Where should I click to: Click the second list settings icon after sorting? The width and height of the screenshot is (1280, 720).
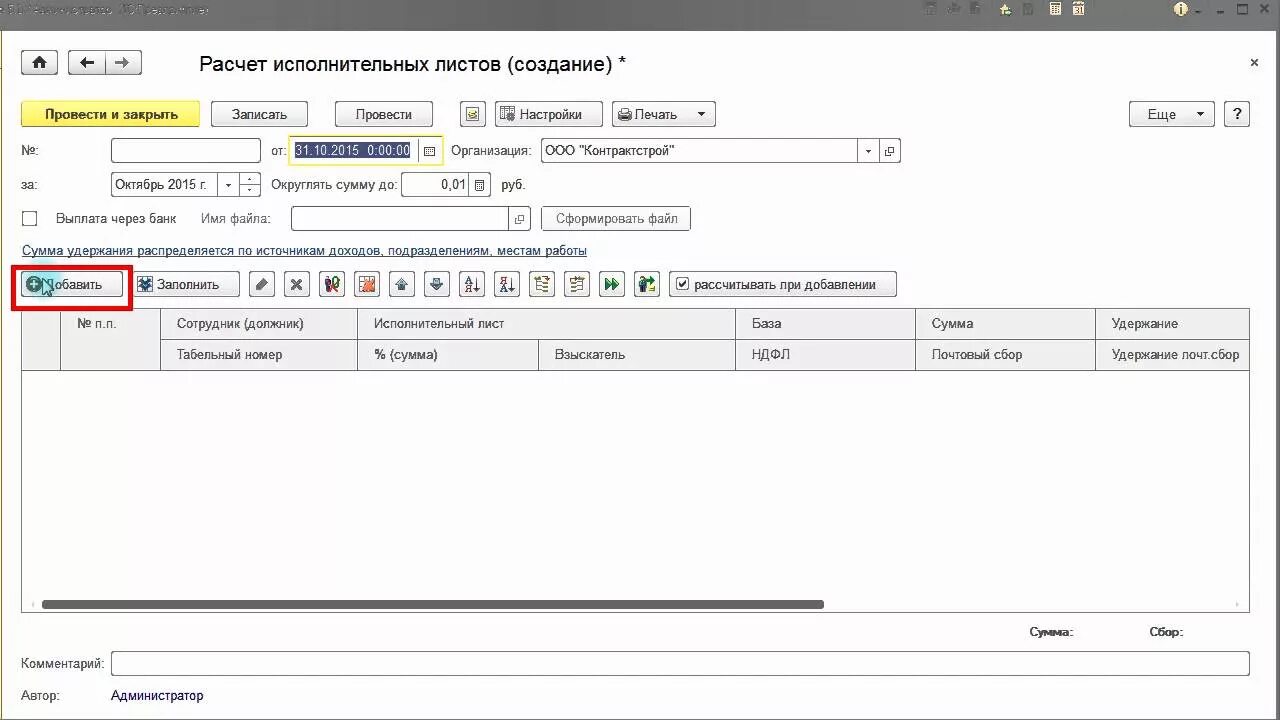click(x=577, y=285)
